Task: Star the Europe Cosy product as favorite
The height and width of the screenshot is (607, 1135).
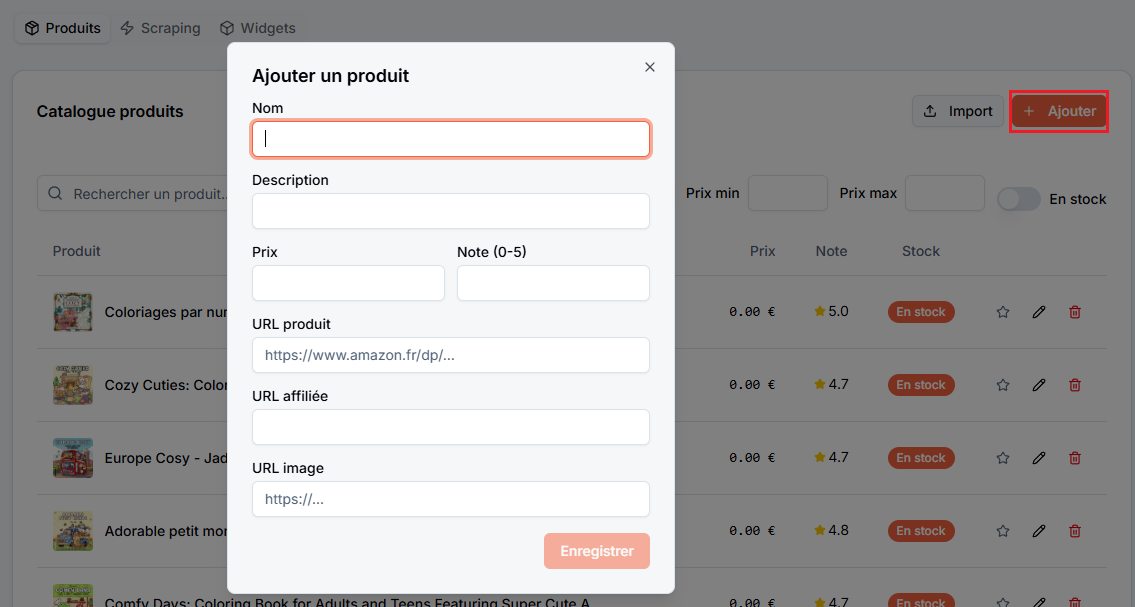Action: [1003, 458]
